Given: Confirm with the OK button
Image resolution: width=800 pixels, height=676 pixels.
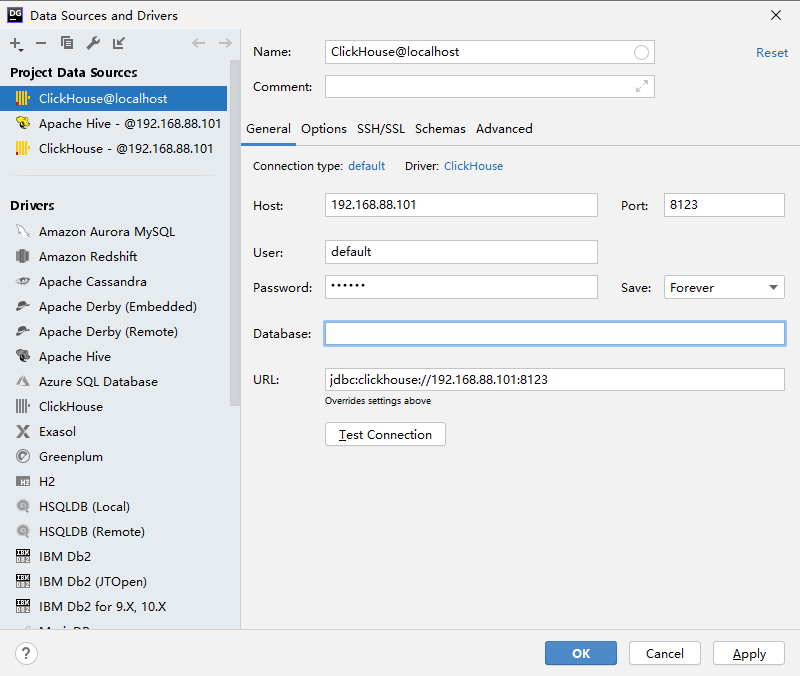Looking at the screenshot, I should [x=581, y=653].
